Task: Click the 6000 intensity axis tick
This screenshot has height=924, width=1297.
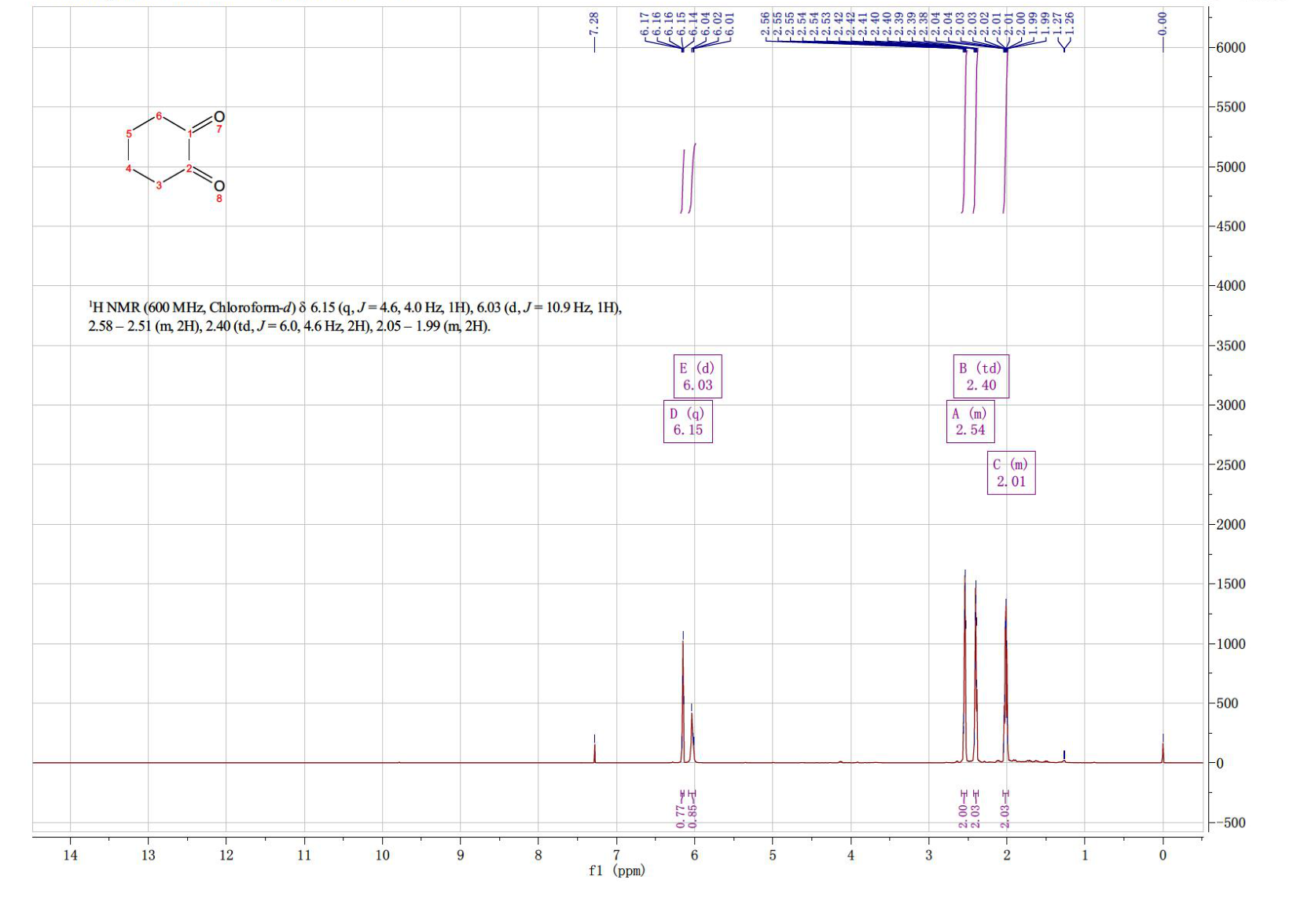Action: coord(1231,47)
